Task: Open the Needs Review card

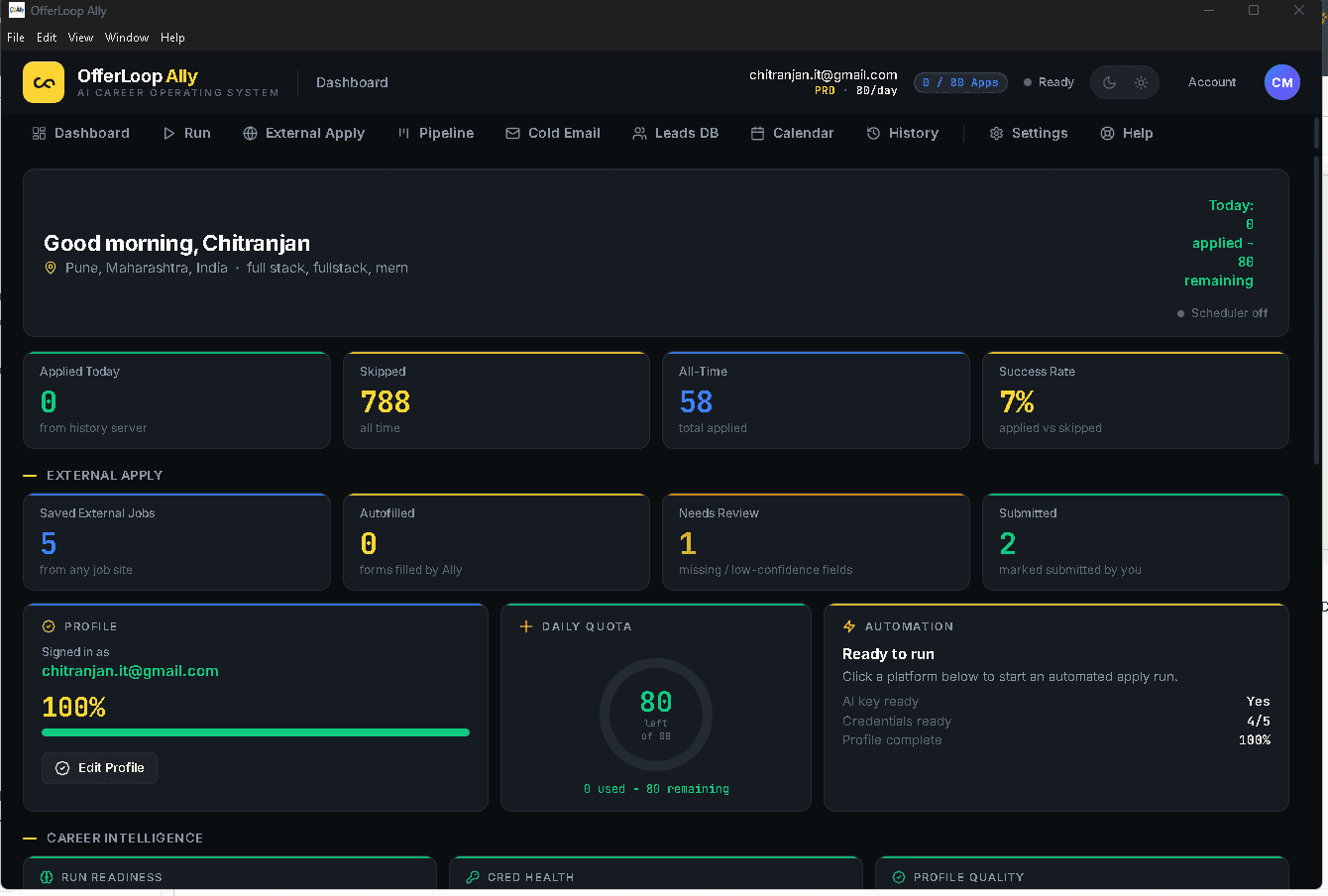Action: (x=816, y=542)
